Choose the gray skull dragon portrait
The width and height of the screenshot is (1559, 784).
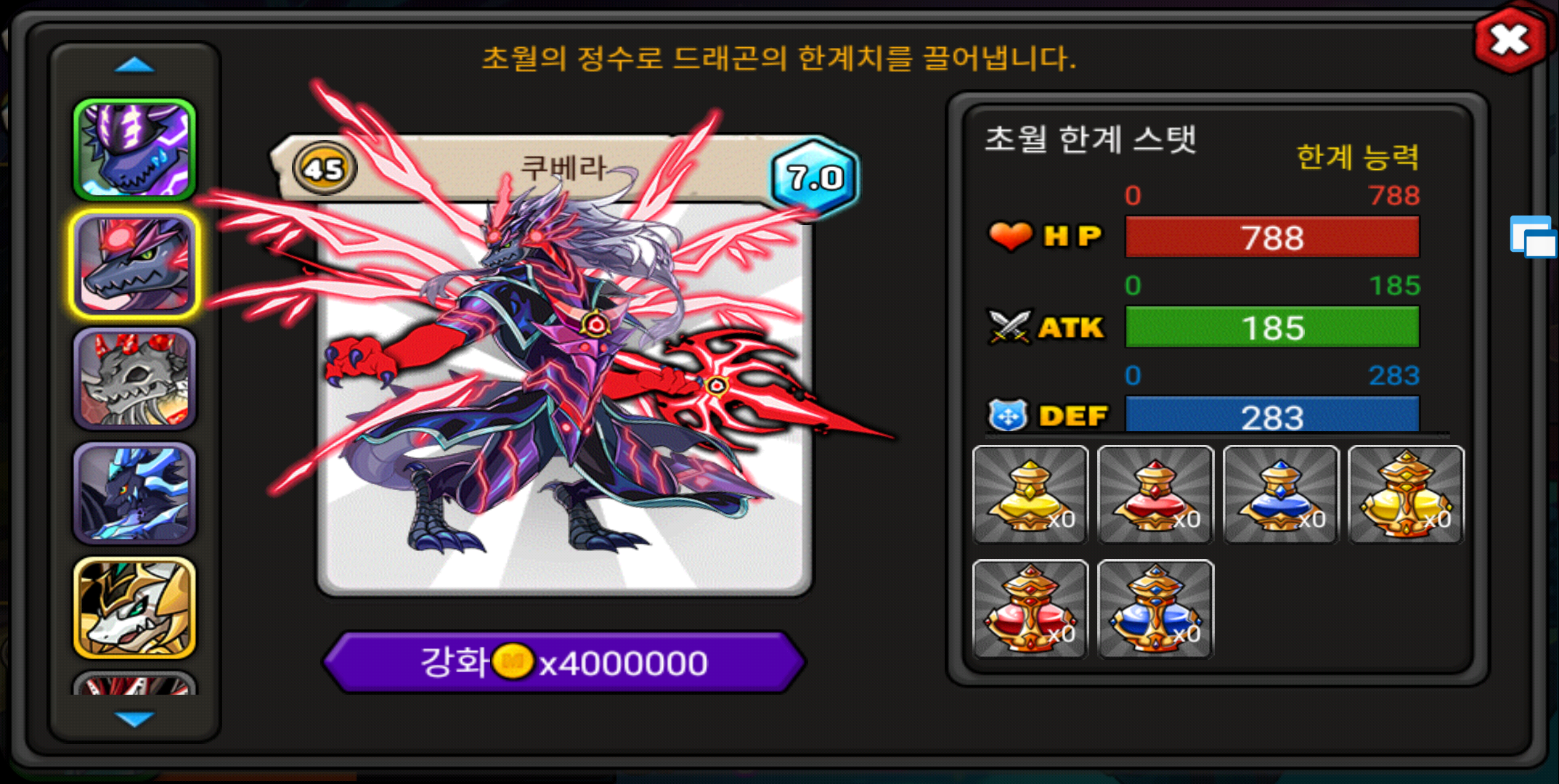click(x=134, y=379)
